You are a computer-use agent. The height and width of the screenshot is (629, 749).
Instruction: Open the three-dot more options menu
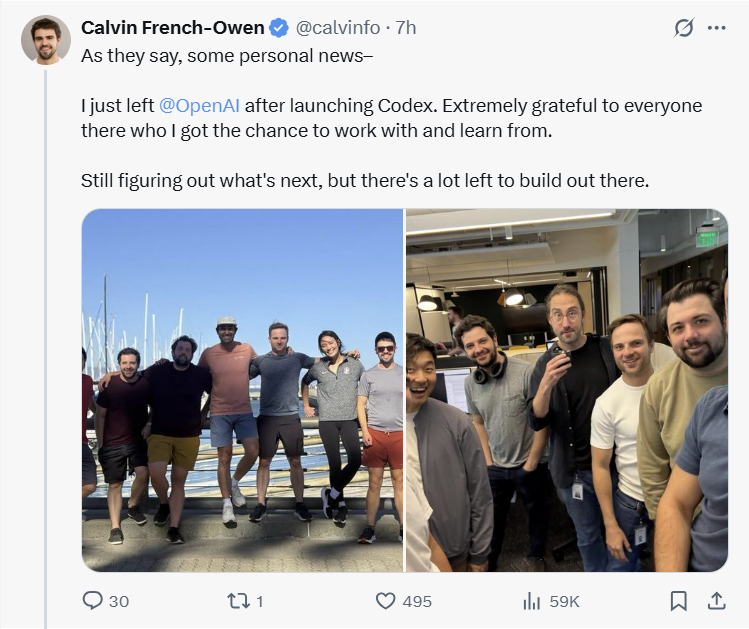click(x=716, y=28)
